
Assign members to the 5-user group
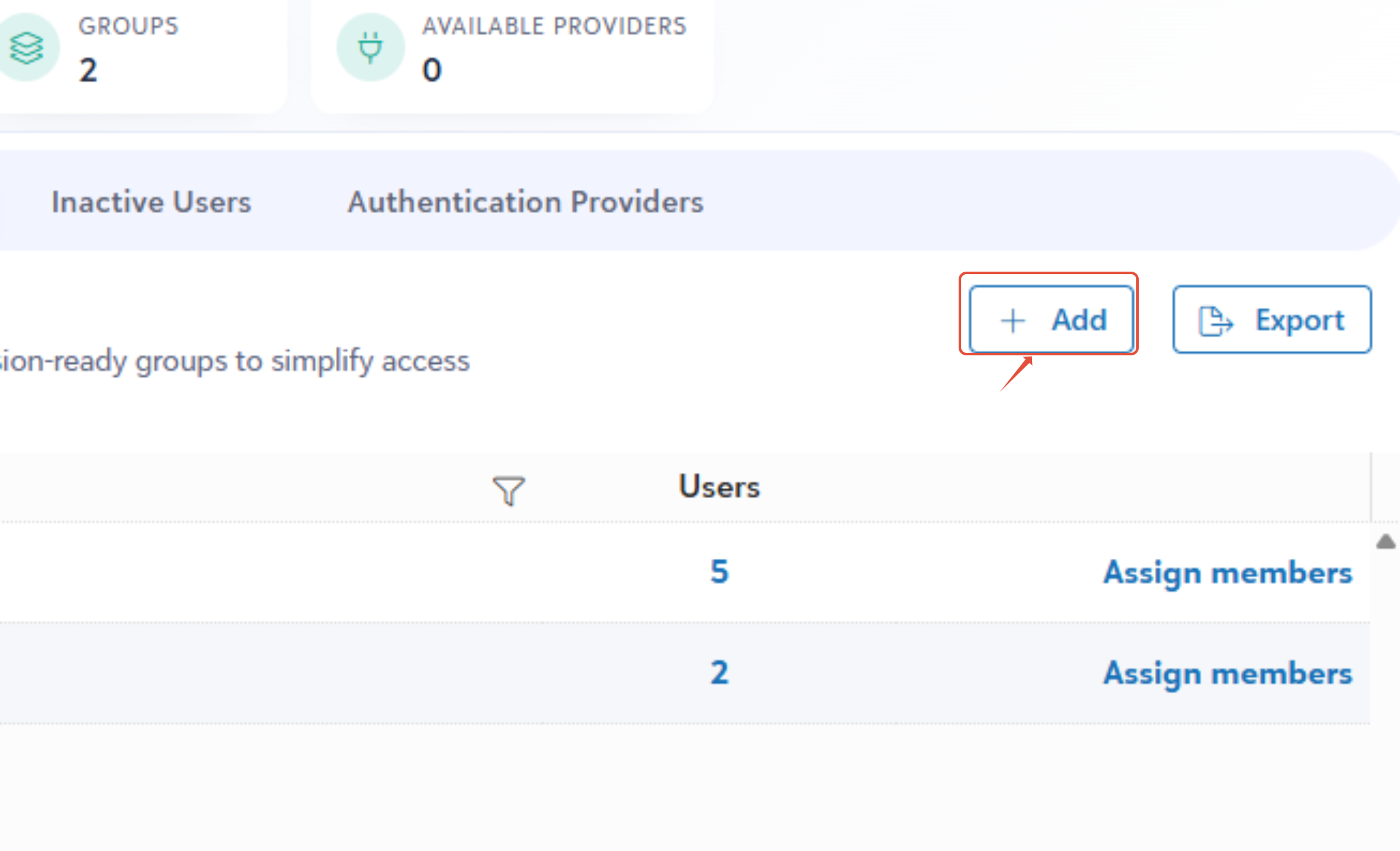pyautogui.click(x=1227, y=572)
